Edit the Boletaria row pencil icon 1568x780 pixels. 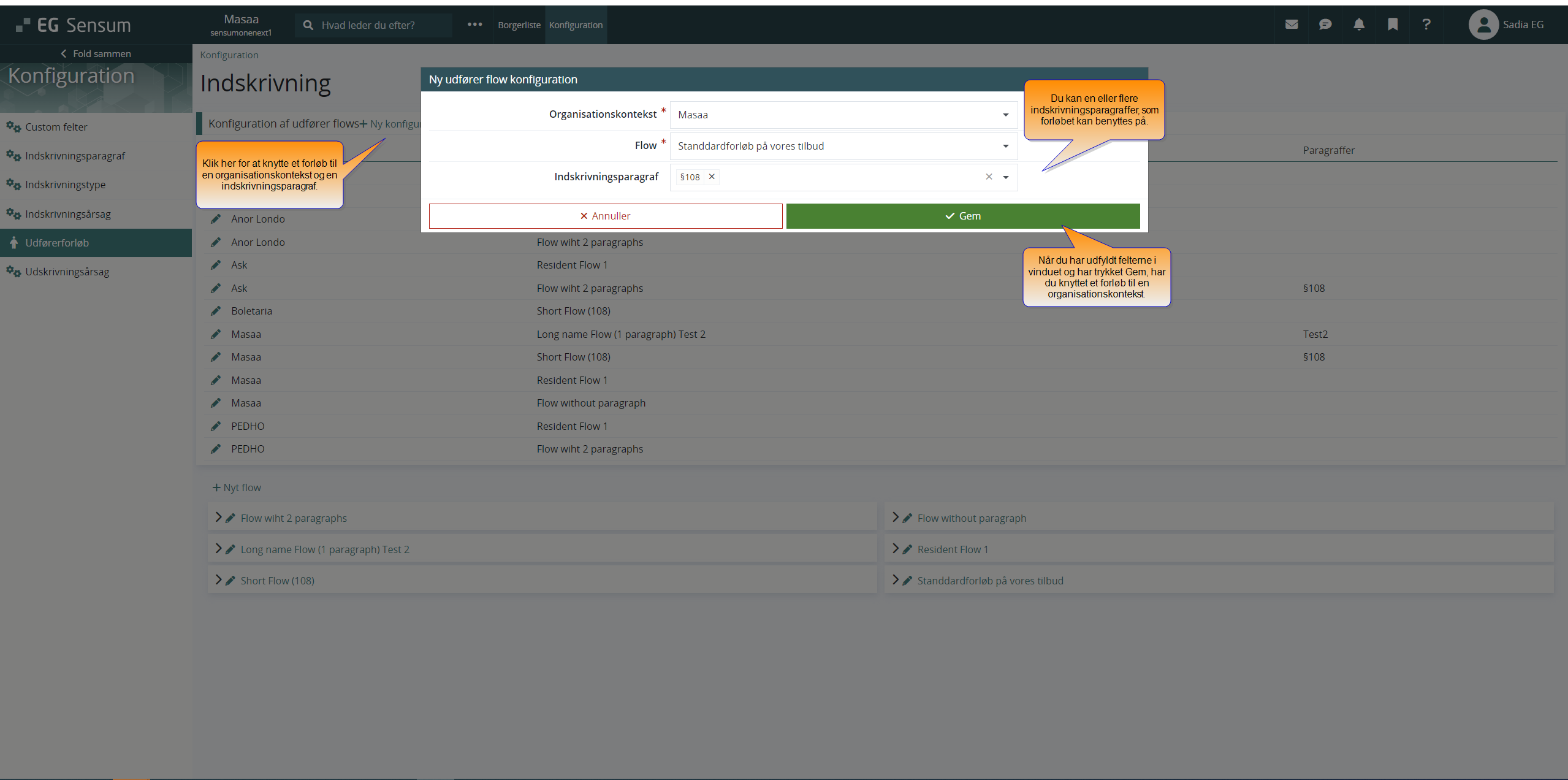pos(216,311)
